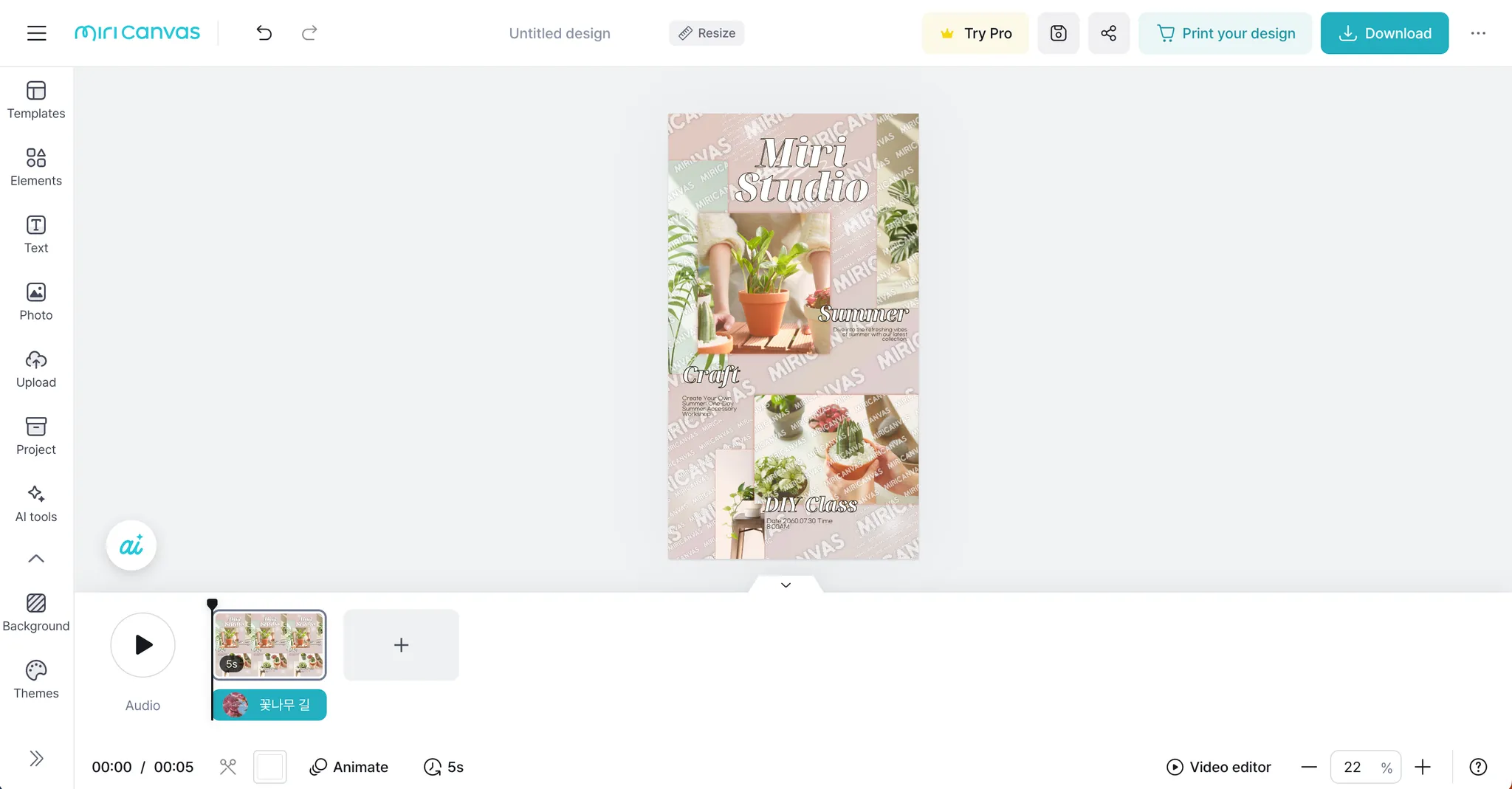The width and height of the screenshot is (1512, 789).
Task: Open the hamburger main menu
Action: 36,33
